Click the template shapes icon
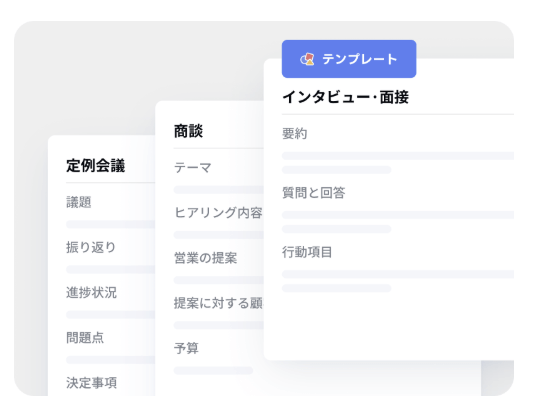Viewport: 538px width, 418px height. (307, 59)
